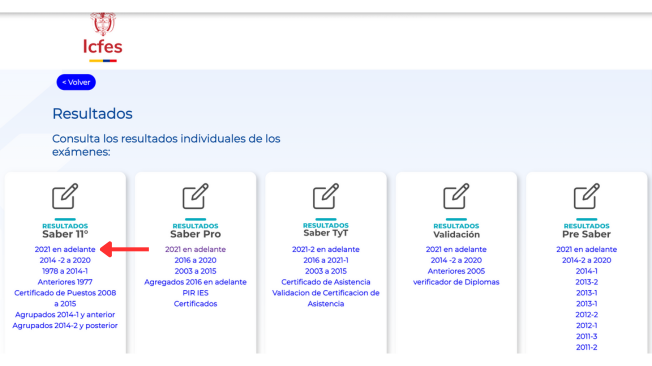Open Pre Saber 2021 en adelante link

point(587,249)
